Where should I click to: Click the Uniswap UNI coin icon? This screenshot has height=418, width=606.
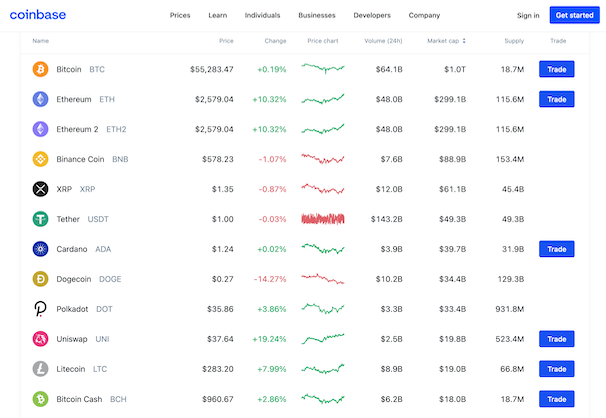(40, 339)
